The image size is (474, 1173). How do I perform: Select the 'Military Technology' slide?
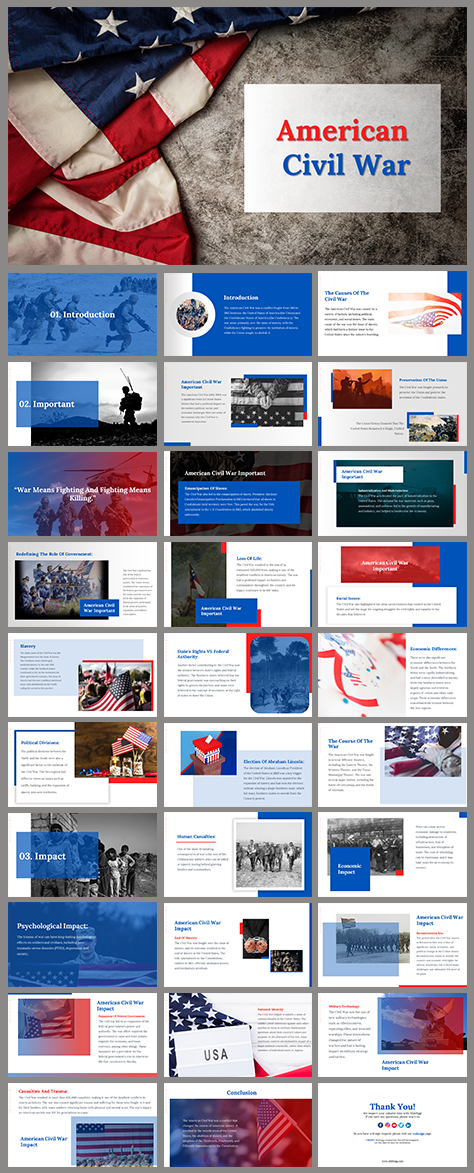pyautogui.click(x=393, y=1035)
